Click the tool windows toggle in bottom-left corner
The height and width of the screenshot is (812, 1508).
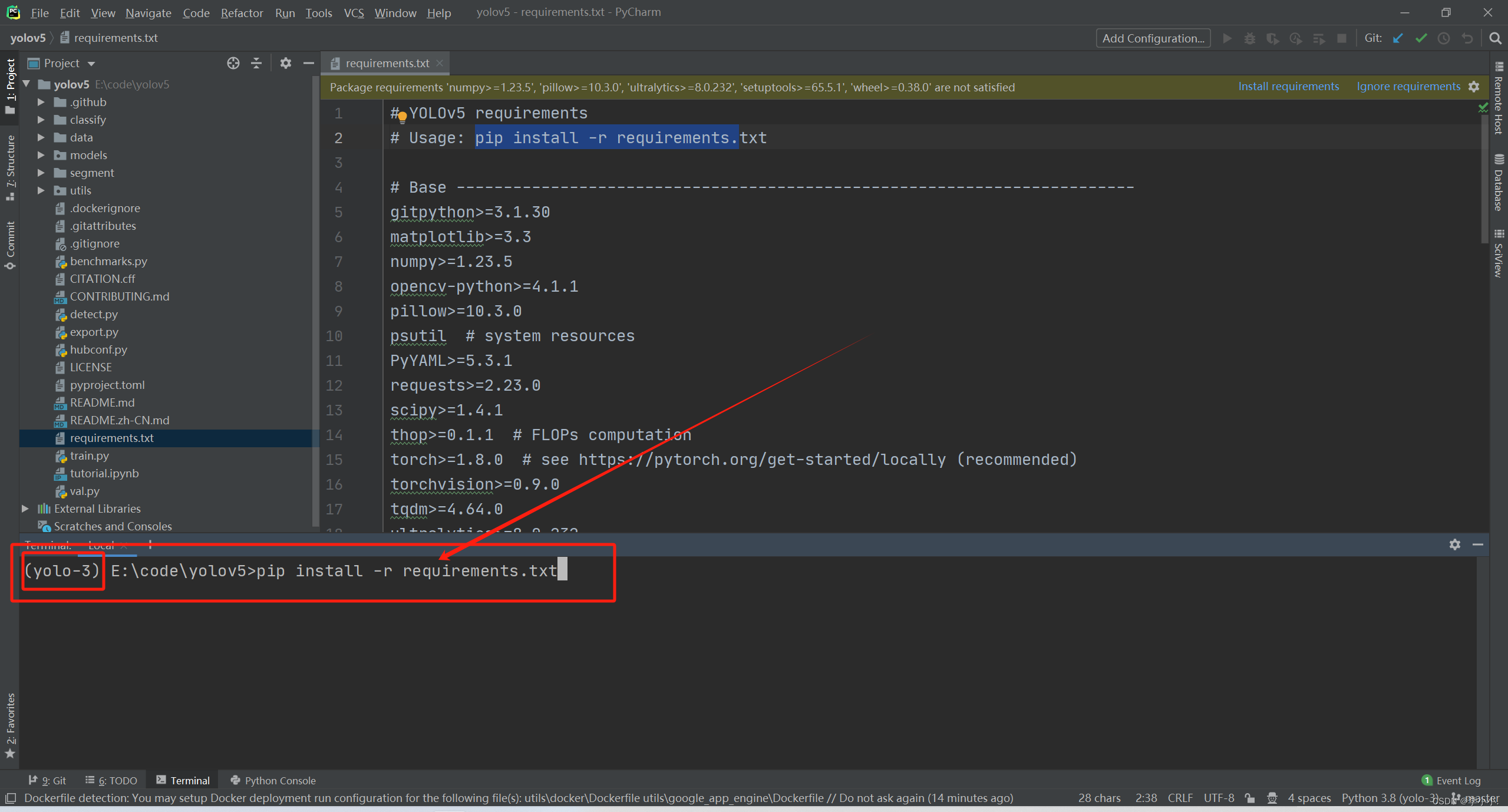10,798
